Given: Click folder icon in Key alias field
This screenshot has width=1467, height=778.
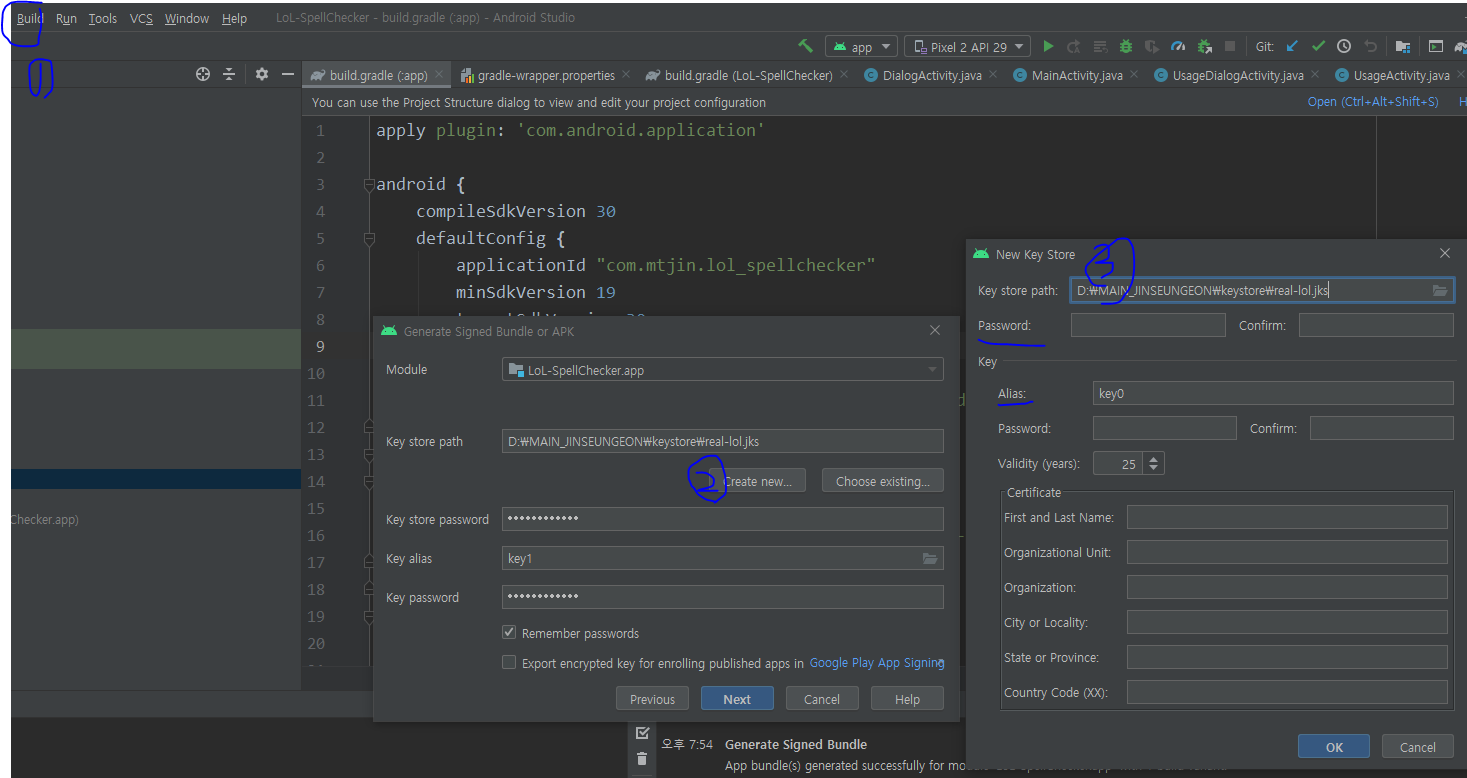Looking at the screenshot, I should [930, 558].
